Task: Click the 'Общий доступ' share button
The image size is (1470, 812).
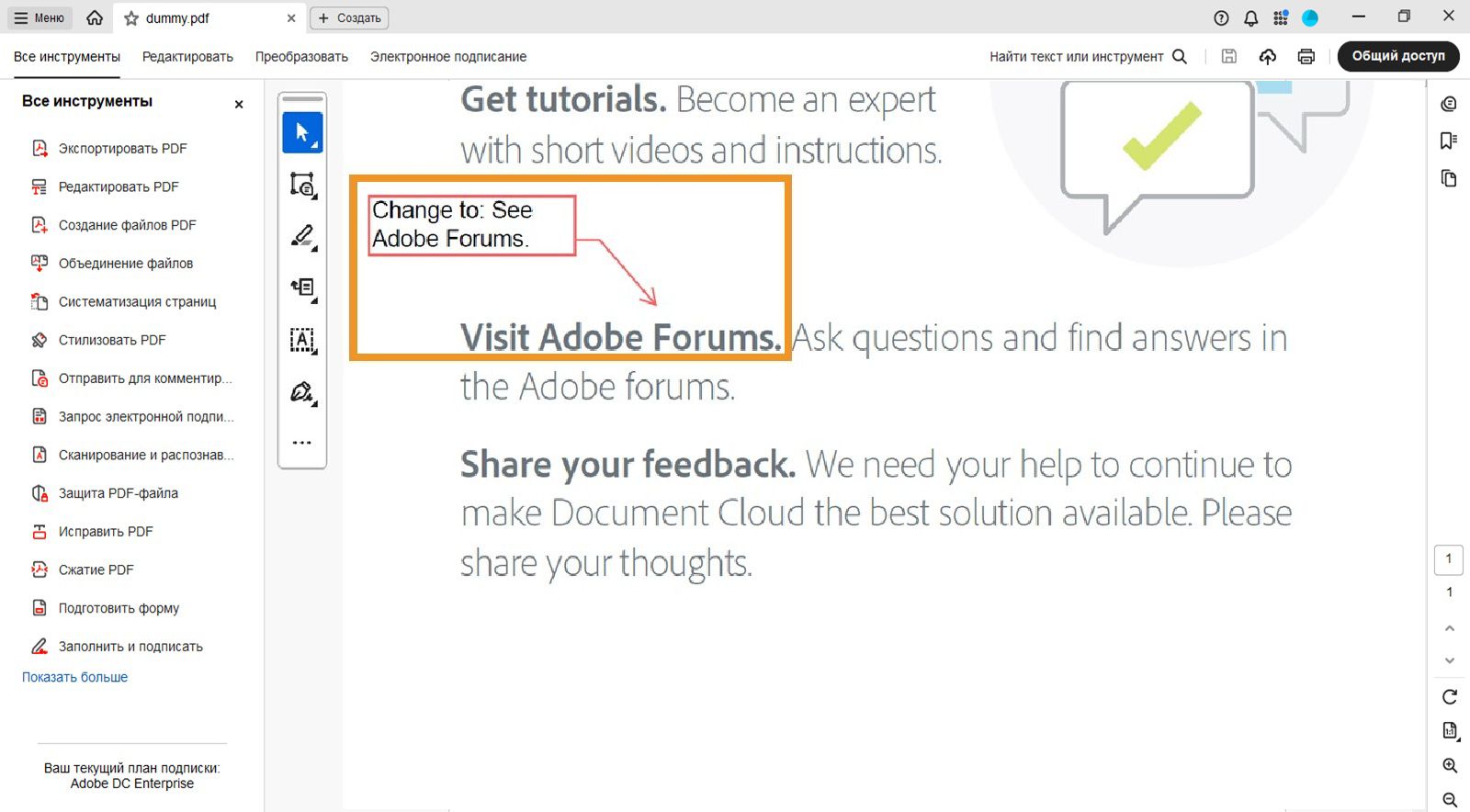Action: 1397,56
